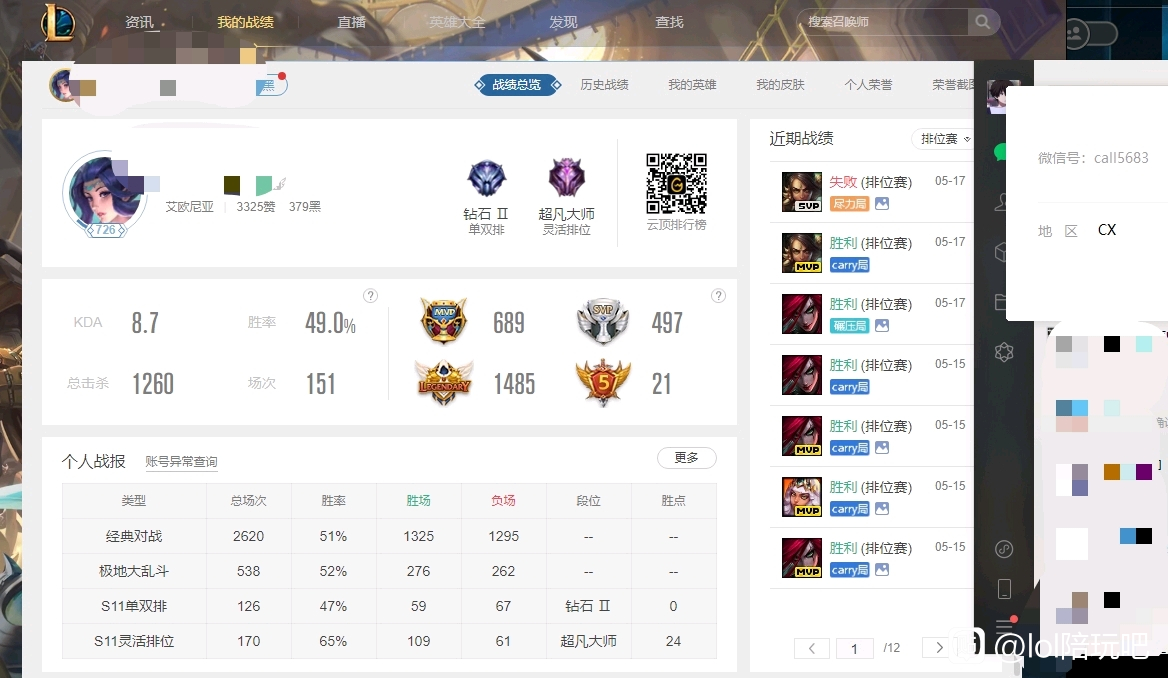Click the MVP badge showing 689
Image resolution: width=1168 pixels, height=678 pixels.
[444, 321]
